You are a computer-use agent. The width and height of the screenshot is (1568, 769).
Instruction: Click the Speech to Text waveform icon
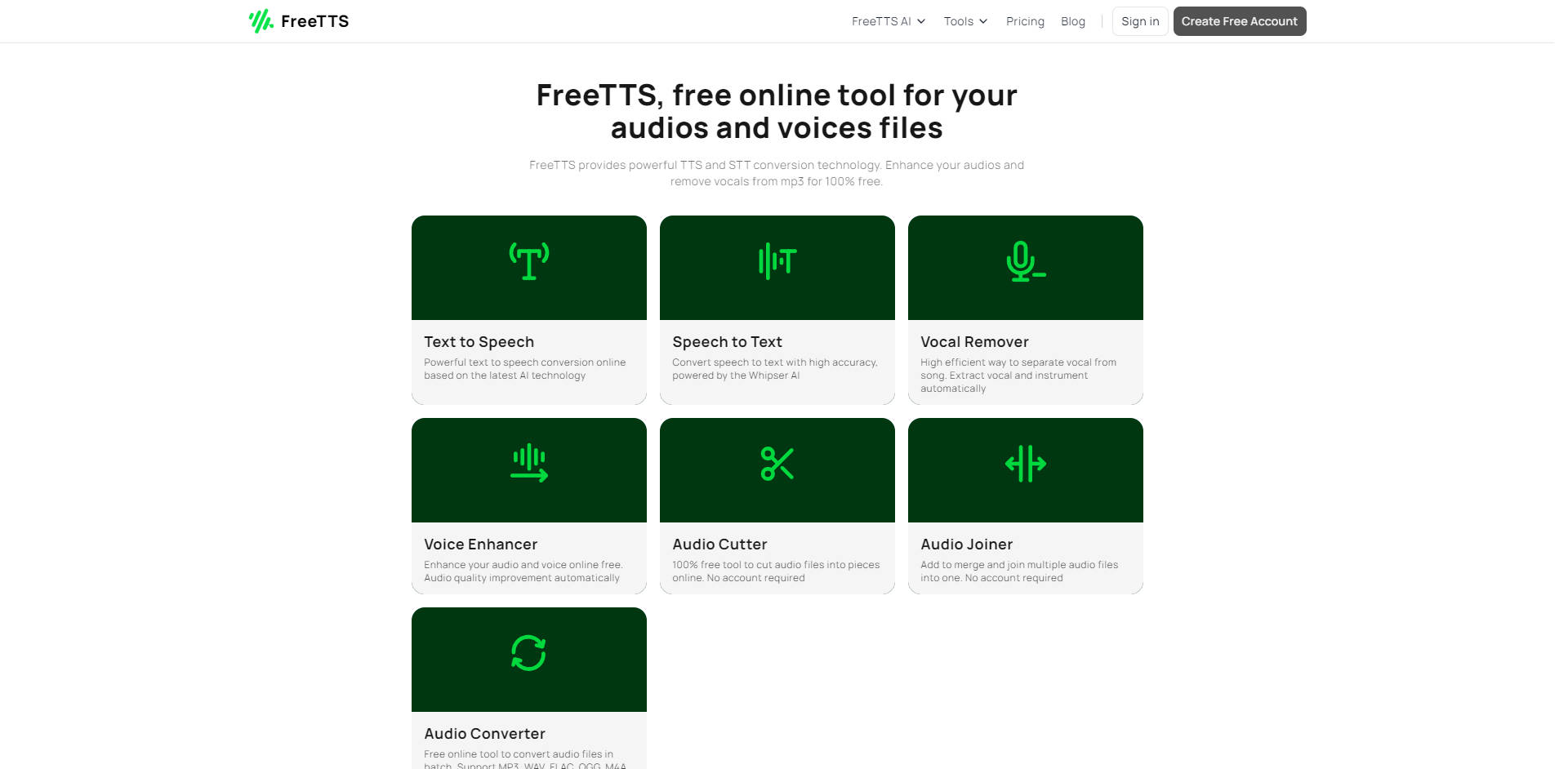click(x=777, y=261)
